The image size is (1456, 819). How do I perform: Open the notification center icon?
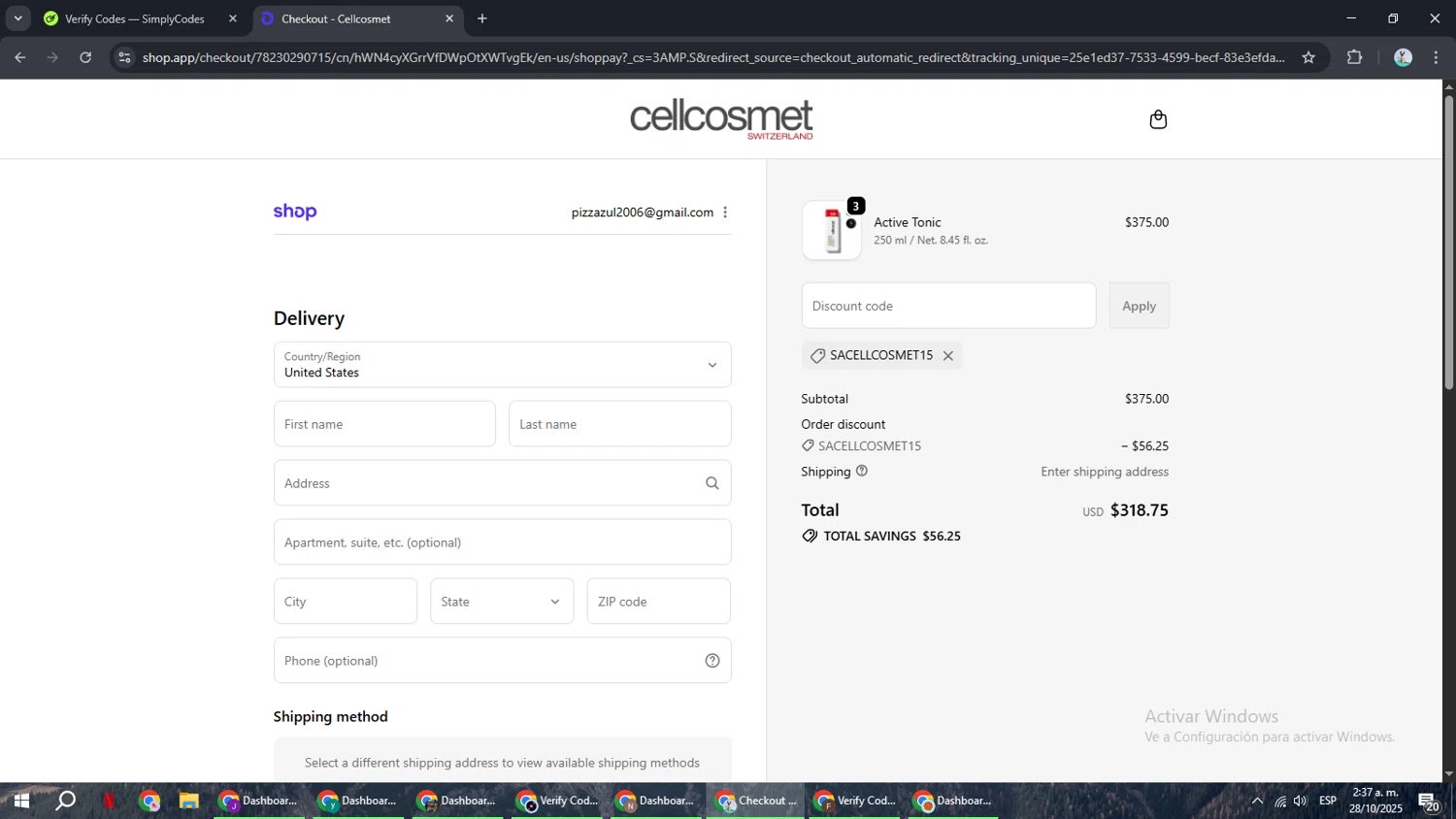[1430, 802]
